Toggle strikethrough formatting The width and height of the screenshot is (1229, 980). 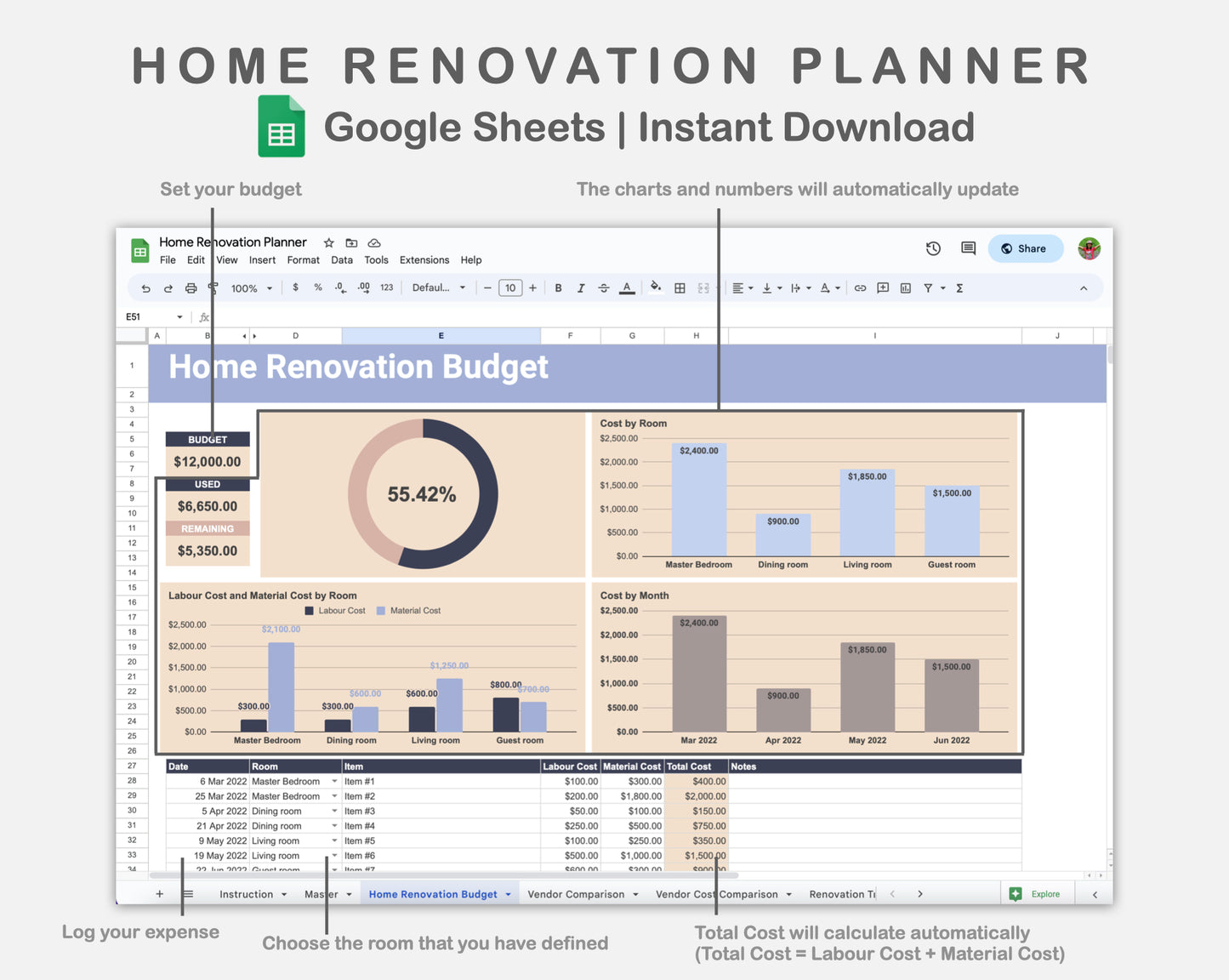604,288
